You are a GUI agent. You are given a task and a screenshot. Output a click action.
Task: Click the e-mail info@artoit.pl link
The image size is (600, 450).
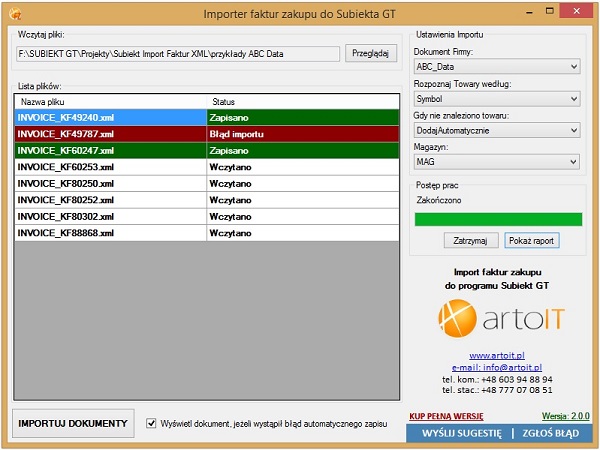pyautogui.click(x=497, y=367)
